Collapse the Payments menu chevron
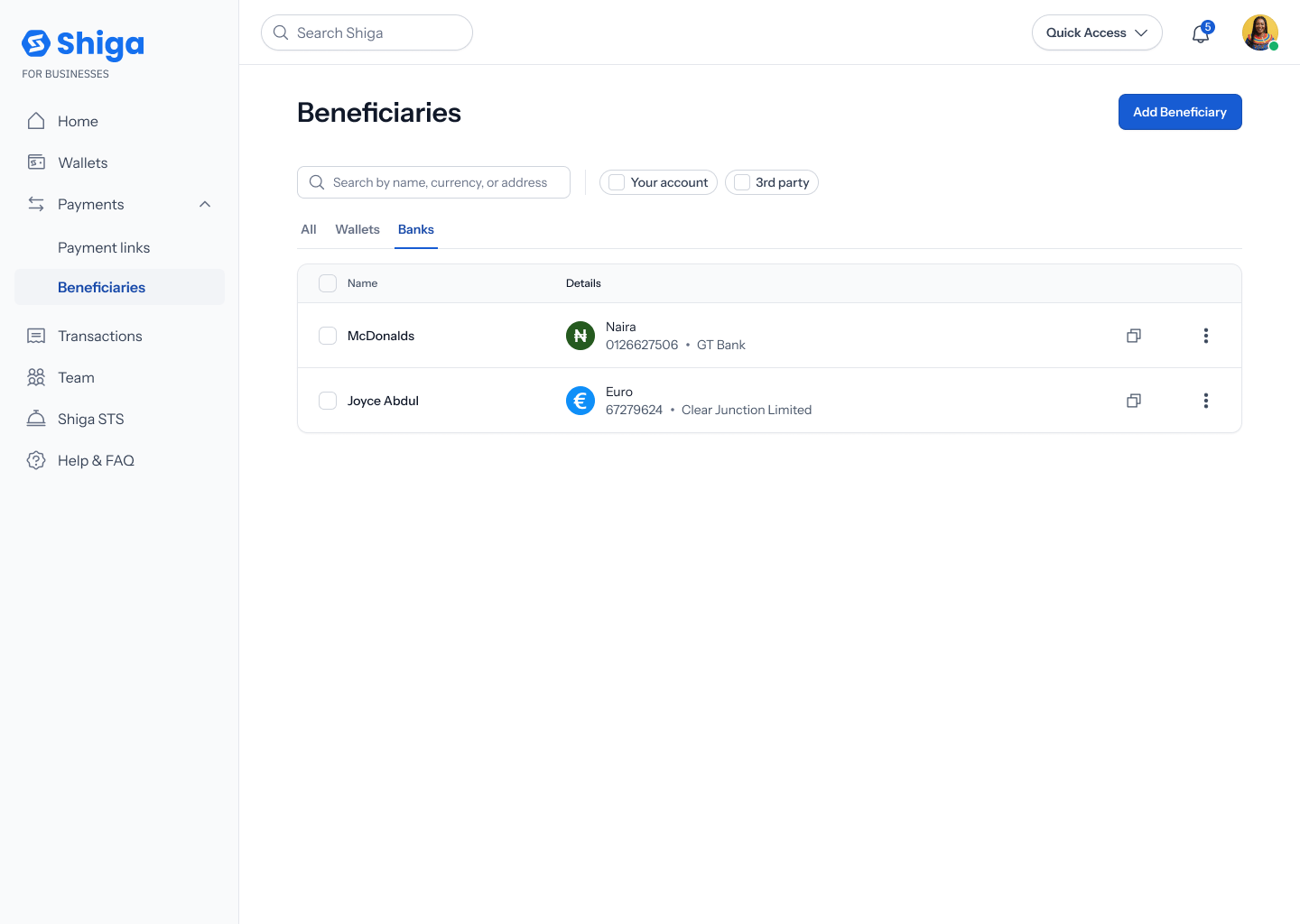Image resolution: width=1300 pixels, height=924 pixels. tap(205, 204)
